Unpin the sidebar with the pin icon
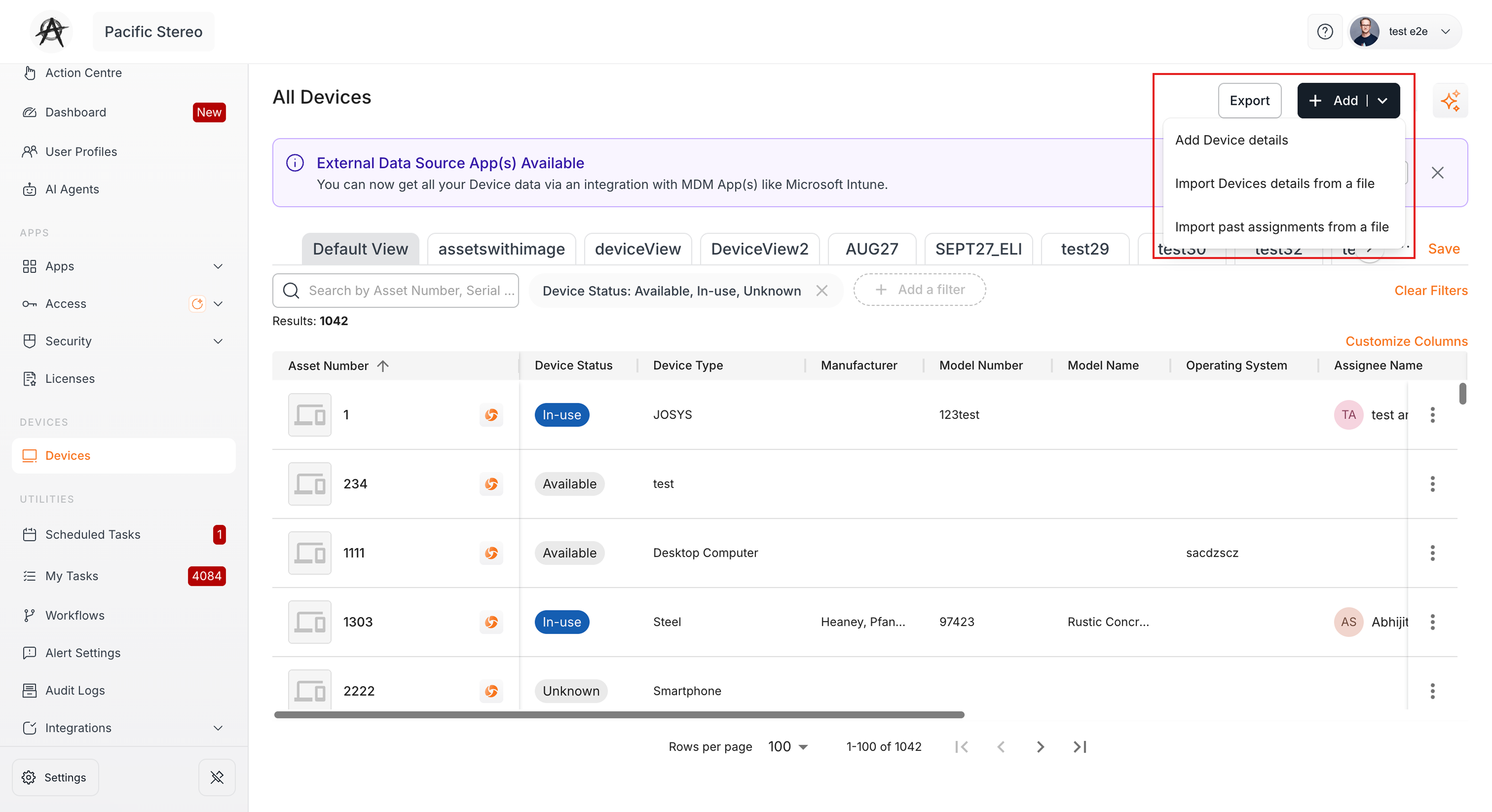The width and height of the screenshot is (1492, 812). tap(217, 777)
